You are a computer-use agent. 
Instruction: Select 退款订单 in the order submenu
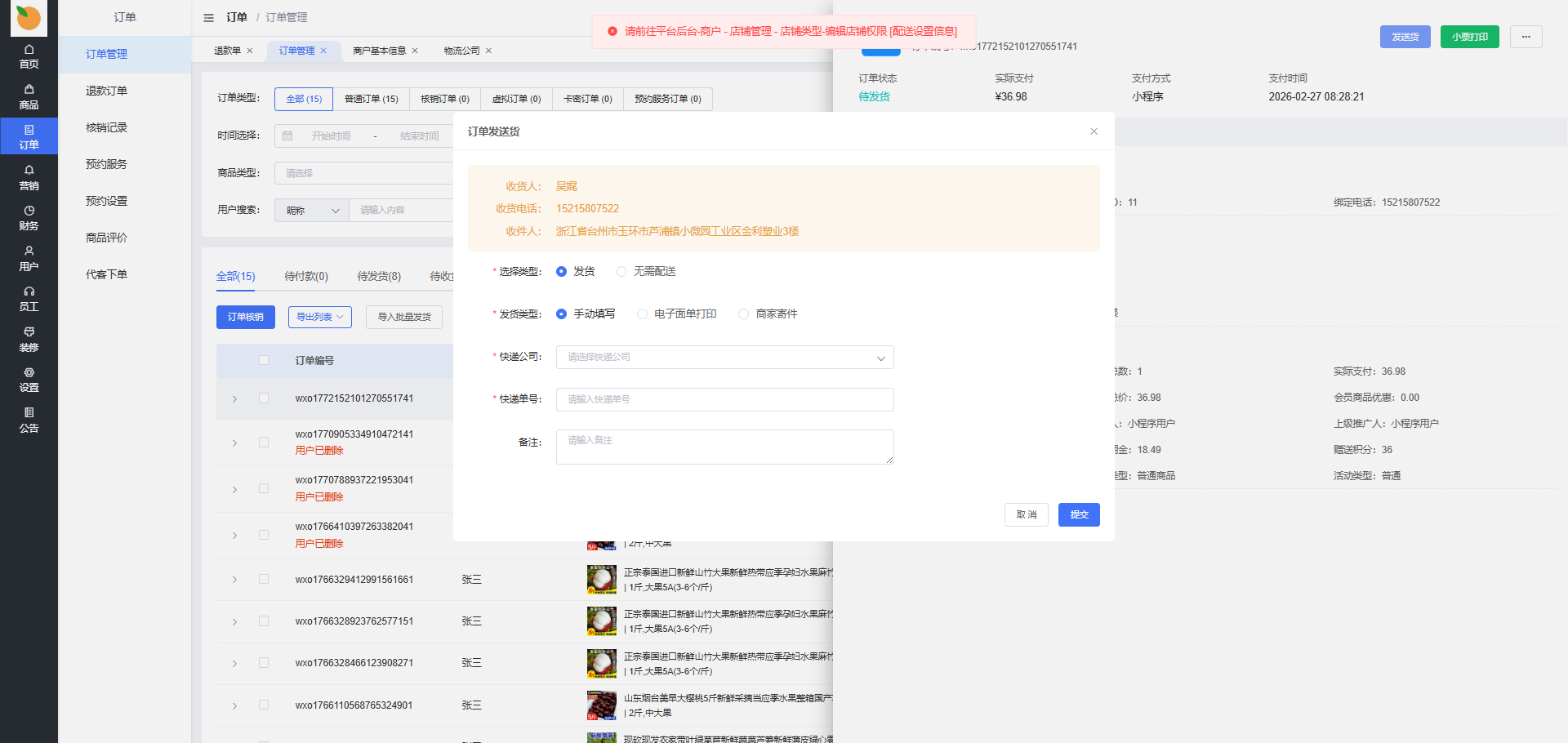pos(106,91)
